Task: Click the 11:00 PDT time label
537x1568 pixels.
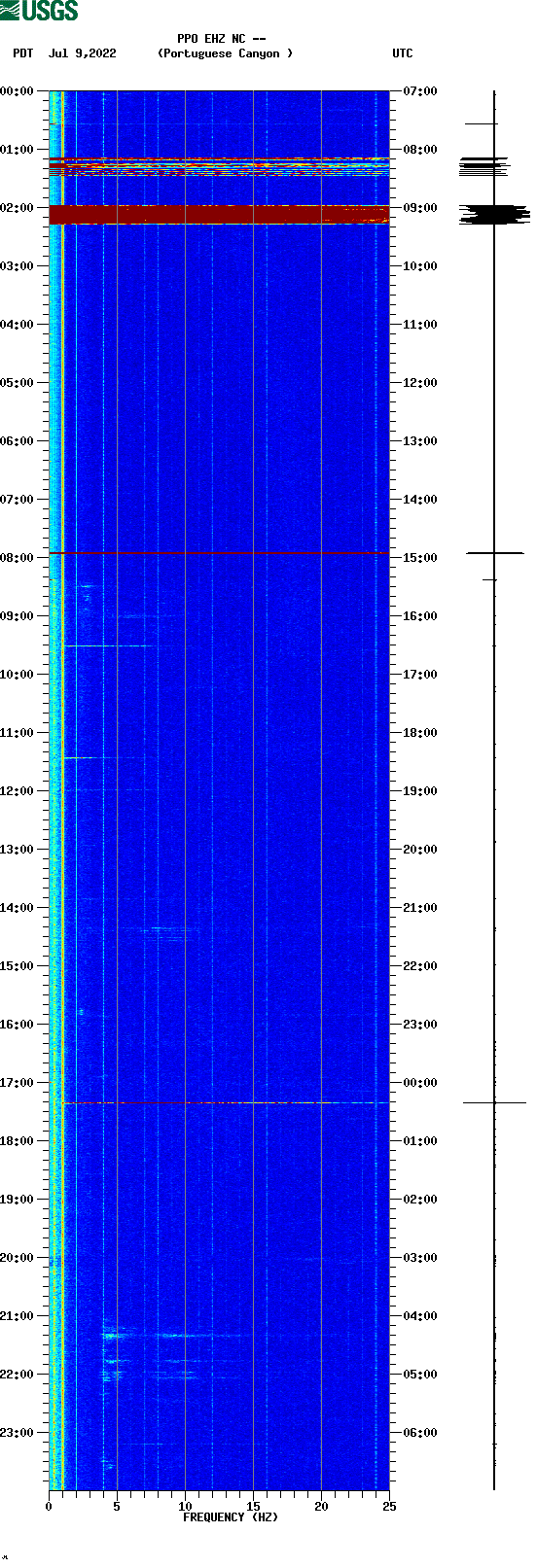Action: [x=18, y=733]
